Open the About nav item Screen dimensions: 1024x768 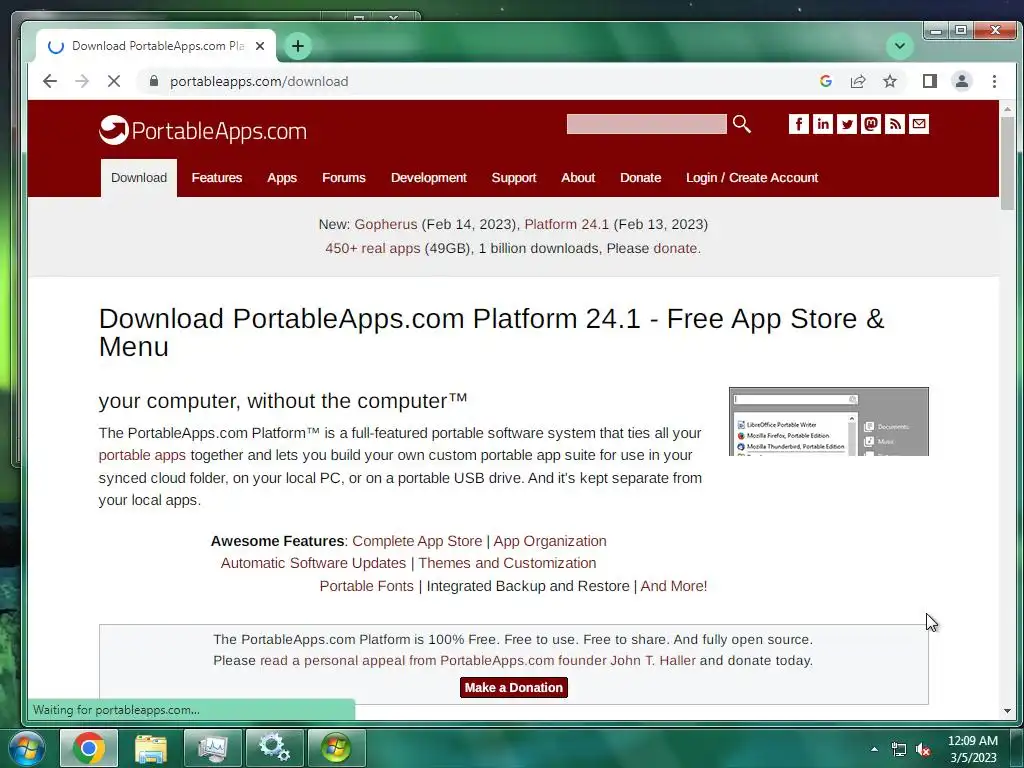pyautogui.click(x=578, y=178)
